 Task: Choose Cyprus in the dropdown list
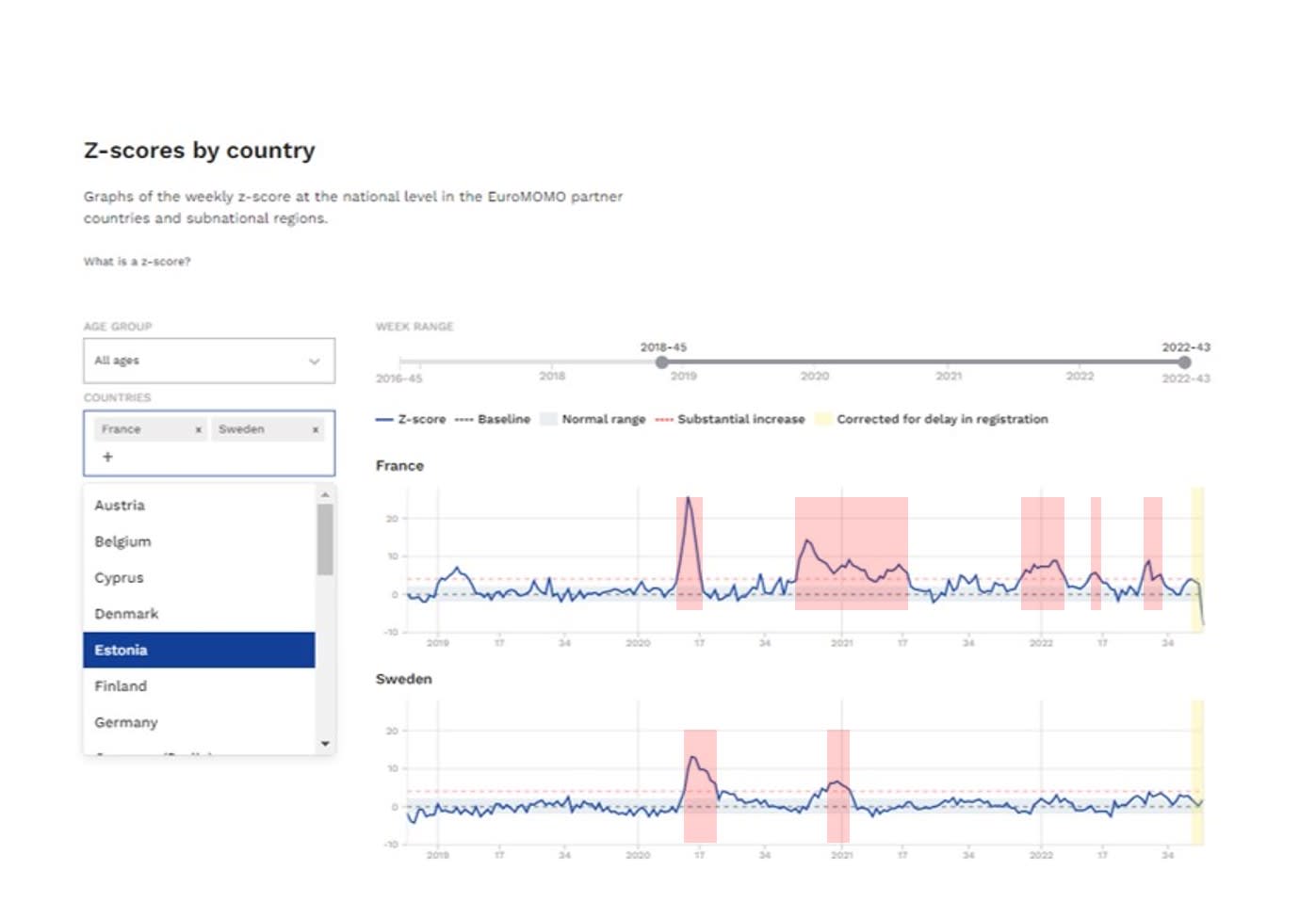click(119, 578)
